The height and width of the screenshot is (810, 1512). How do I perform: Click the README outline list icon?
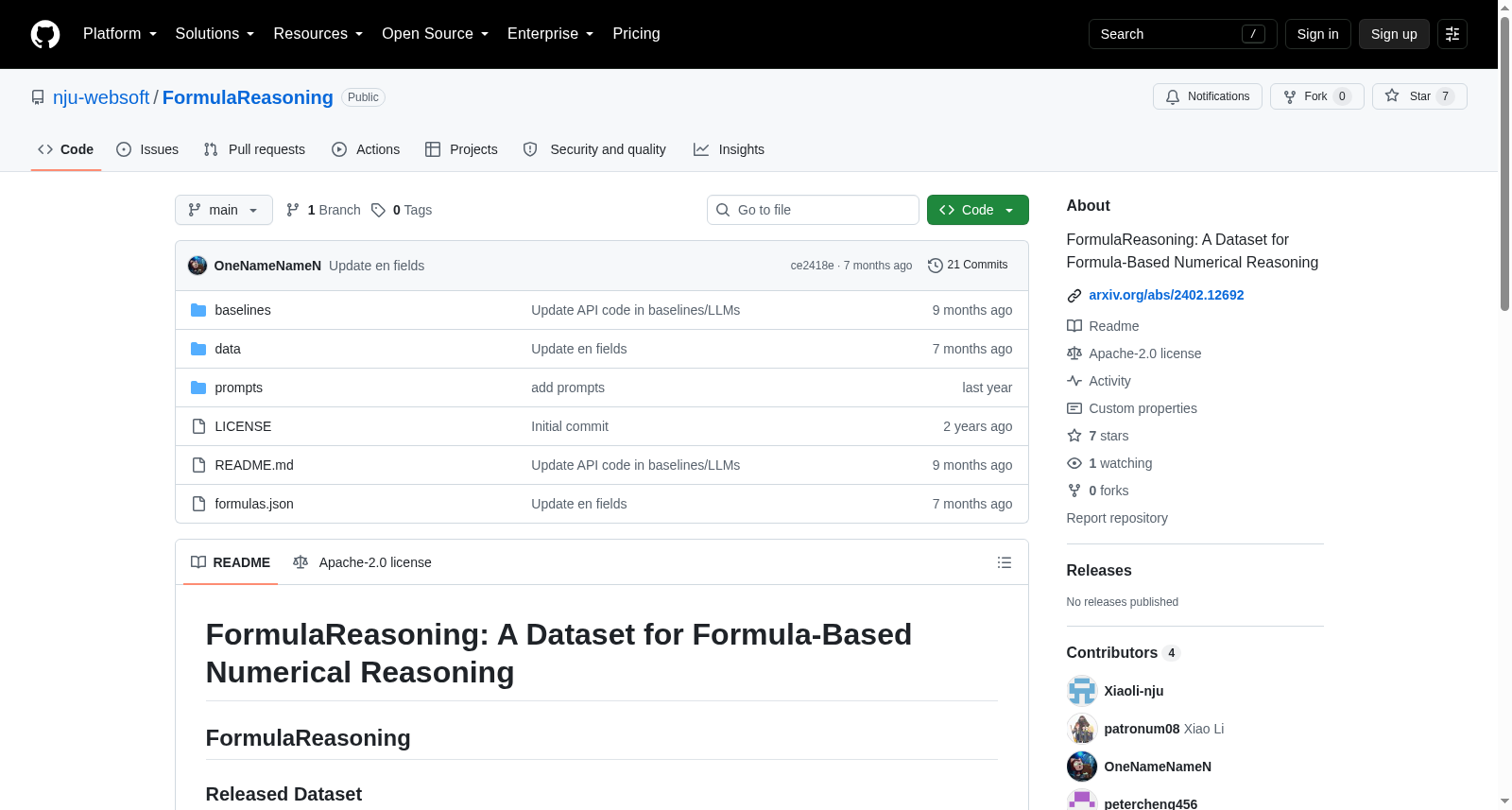click(1005, 562)
